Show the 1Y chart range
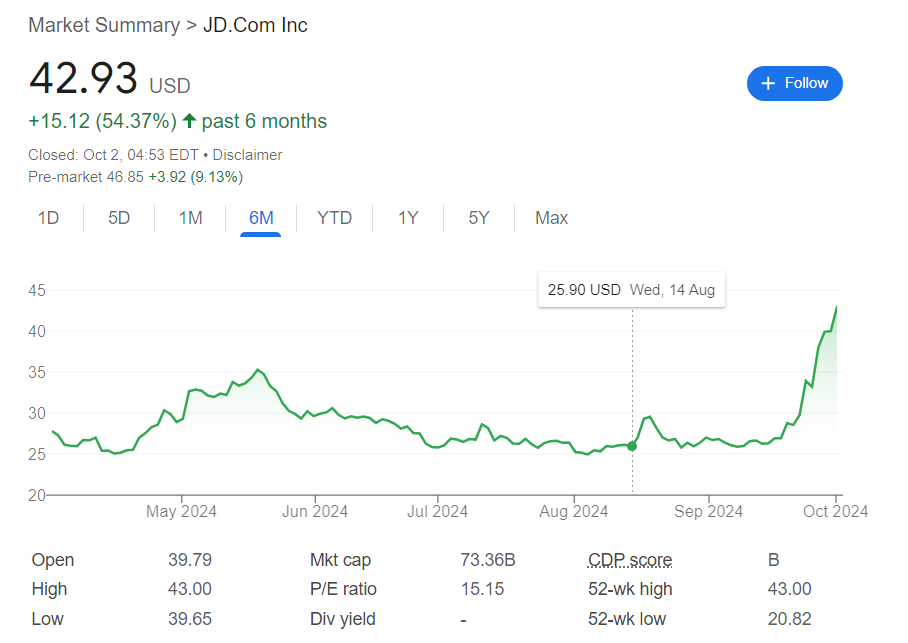The height and width of the screenshot is (643, 908). pyautogui.click(x=408, y=218)
